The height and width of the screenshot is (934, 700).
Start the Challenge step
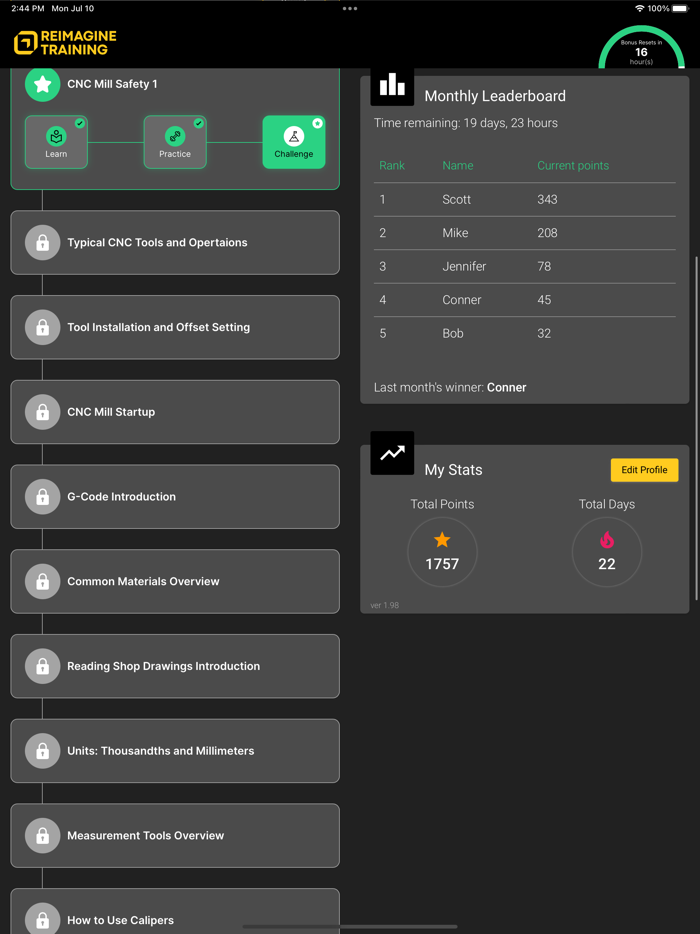click(x=294, y=142)
